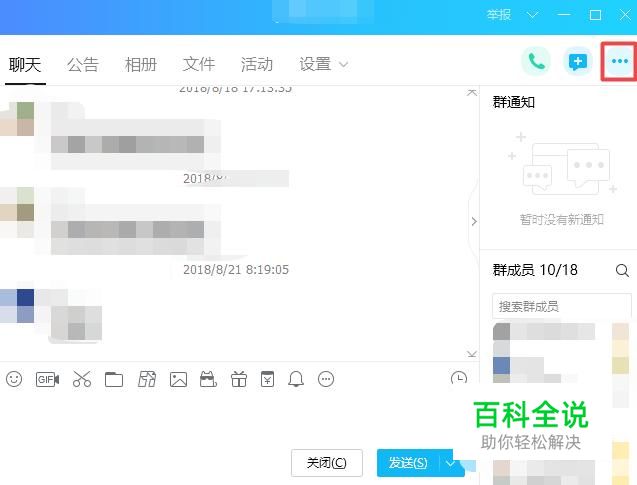Click the 搜索群成员 search field
637x485 pixels.
click(x=561, y=306)
